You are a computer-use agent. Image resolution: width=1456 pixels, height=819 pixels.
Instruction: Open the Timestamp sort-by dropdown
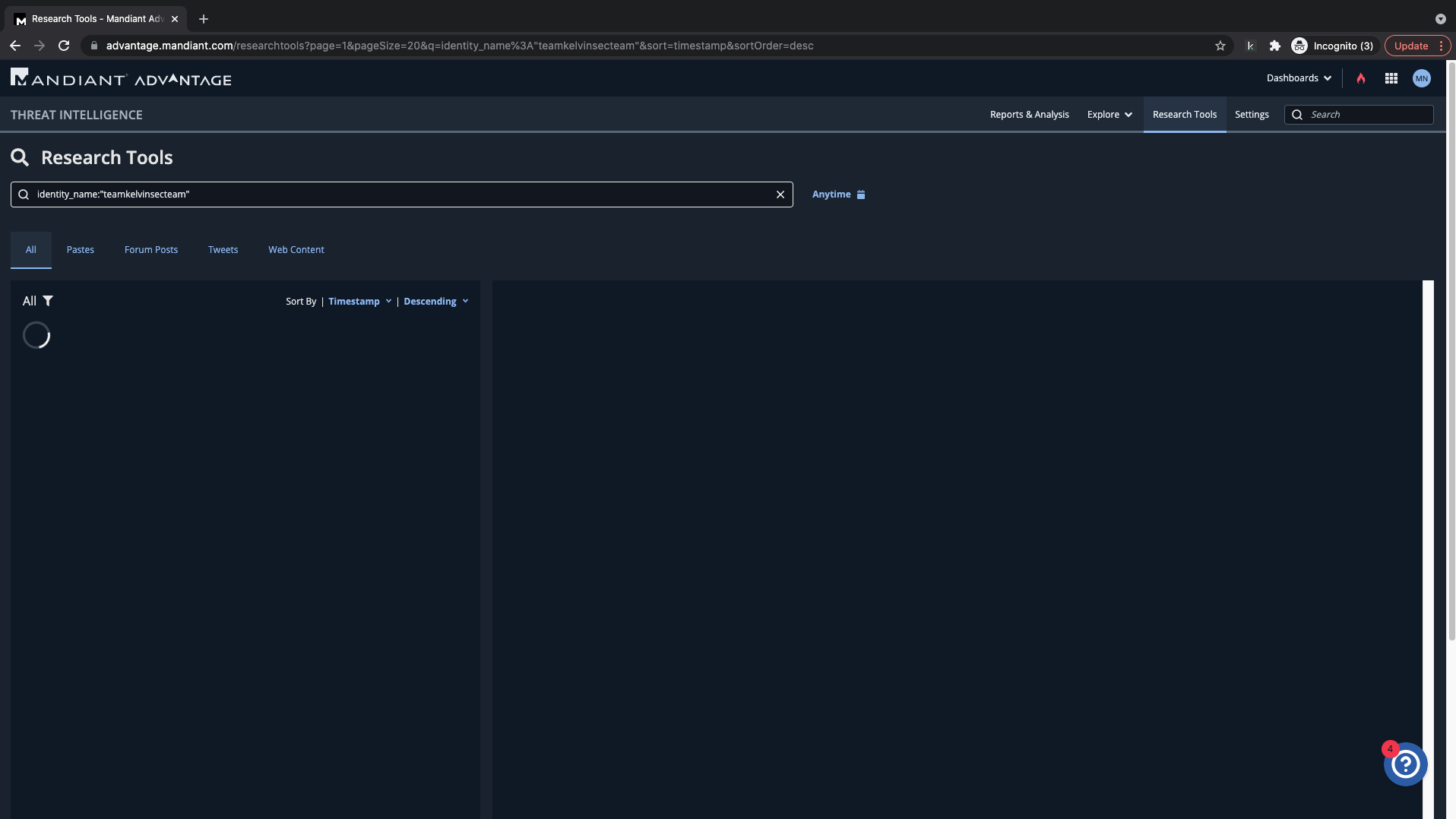pyautogui.click(x=359, y=302)
